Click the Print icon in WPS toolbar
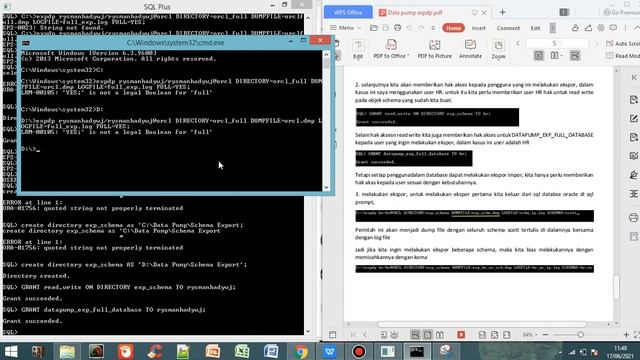Viewport: 640px width, 360px height. (397, 28)
